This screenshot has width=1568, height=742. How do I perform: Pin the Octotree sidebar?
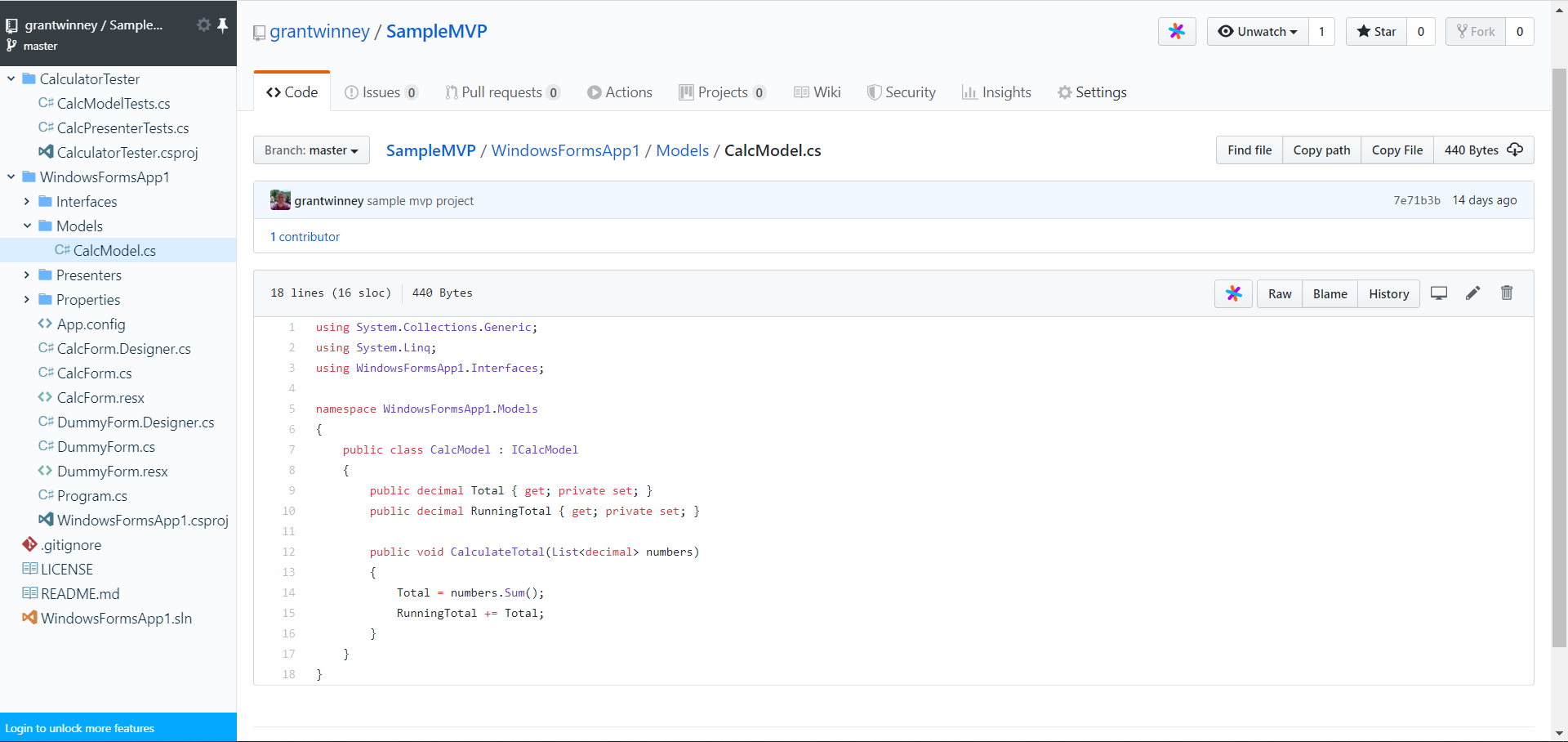[x=222, y=25]
